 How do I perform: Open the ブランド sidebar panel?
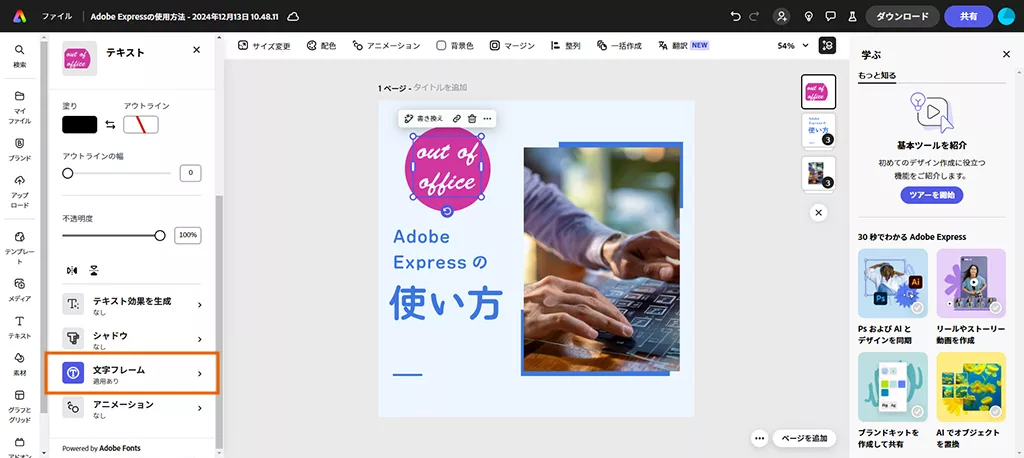point(20,150)
